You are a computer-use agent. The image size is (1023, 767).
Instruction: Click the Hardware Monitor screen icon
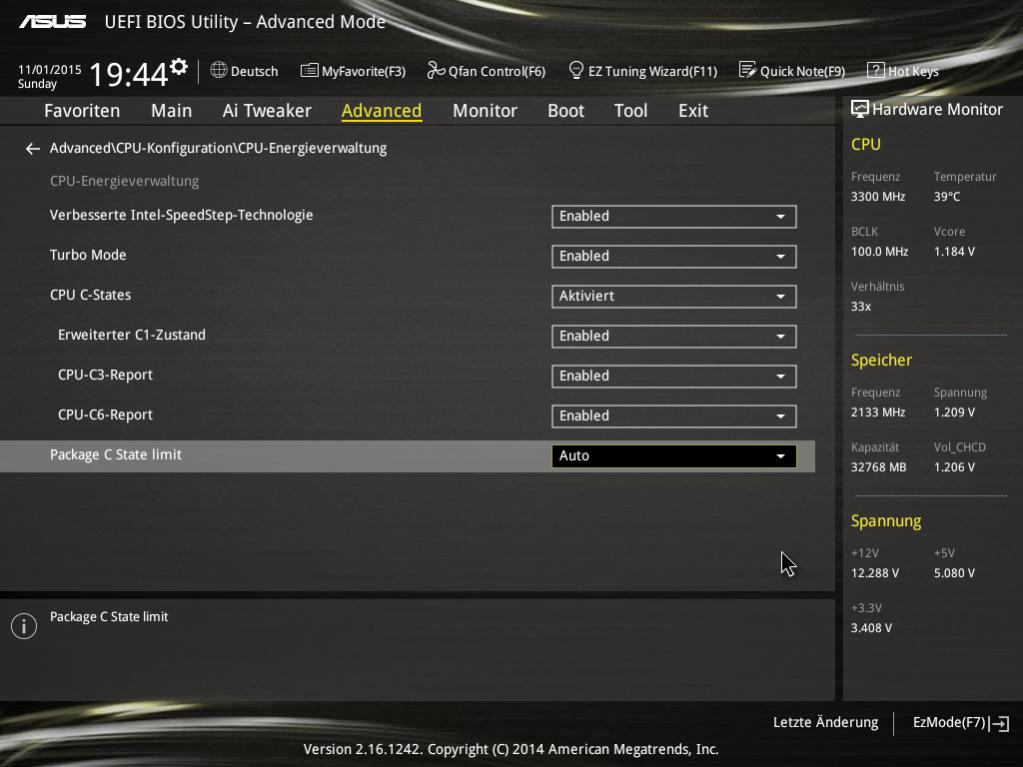click(860, 109)
